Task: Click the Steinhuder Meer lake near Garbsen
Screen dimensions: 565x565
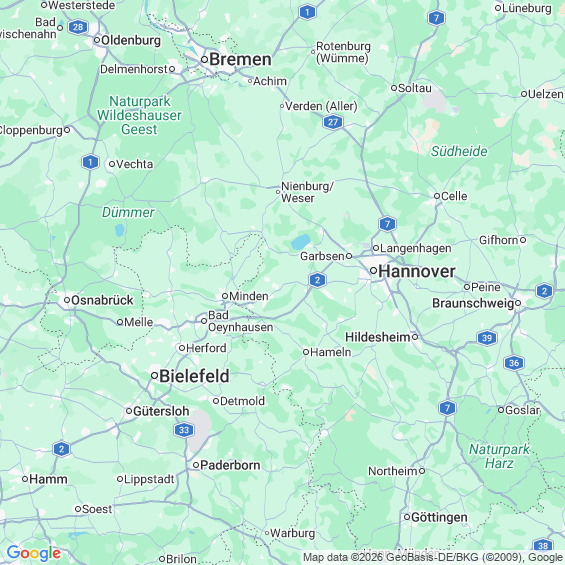Action: point(301,242)
